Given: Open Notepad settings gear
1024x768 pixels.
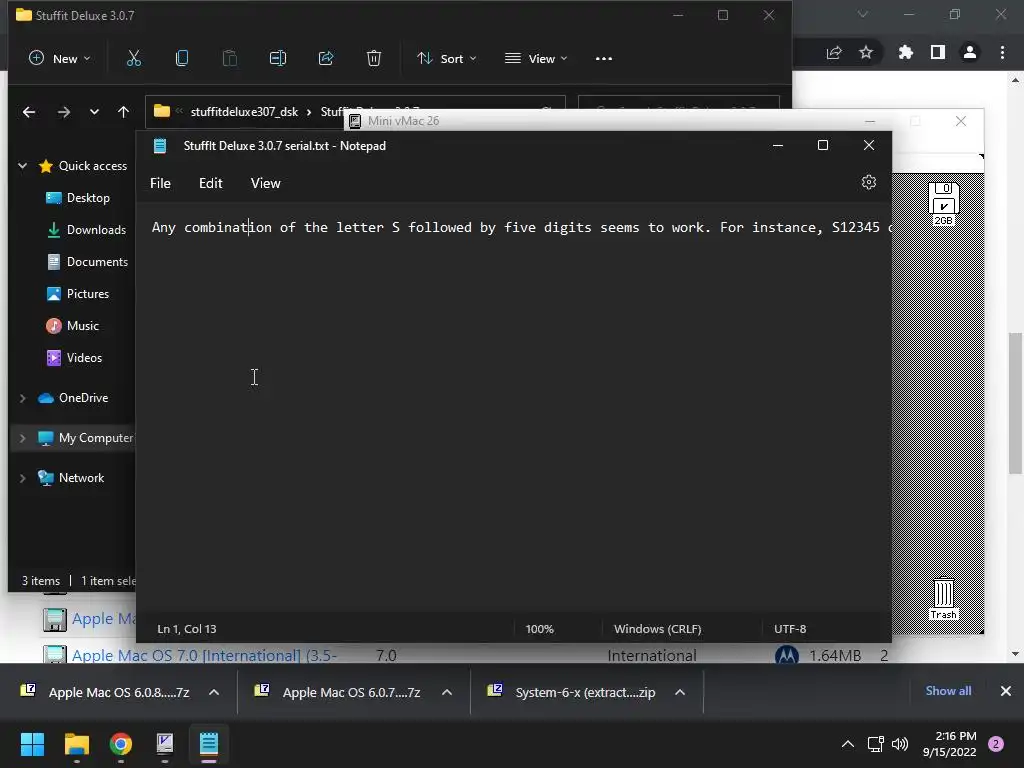Looking at the screenshot, I should [869, 182].
